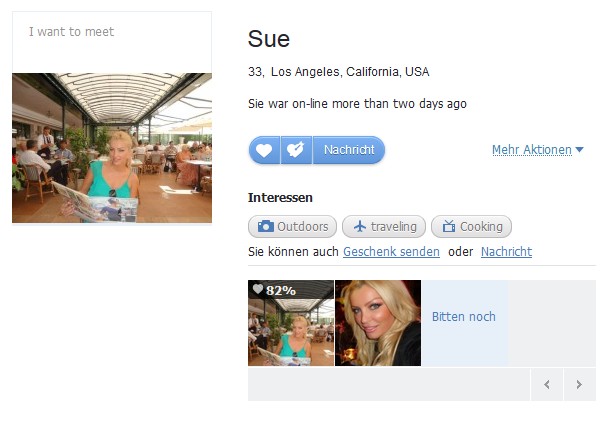
Task: Expand the Mehr Aktionen dropdown
Action: tap(538, 150)
